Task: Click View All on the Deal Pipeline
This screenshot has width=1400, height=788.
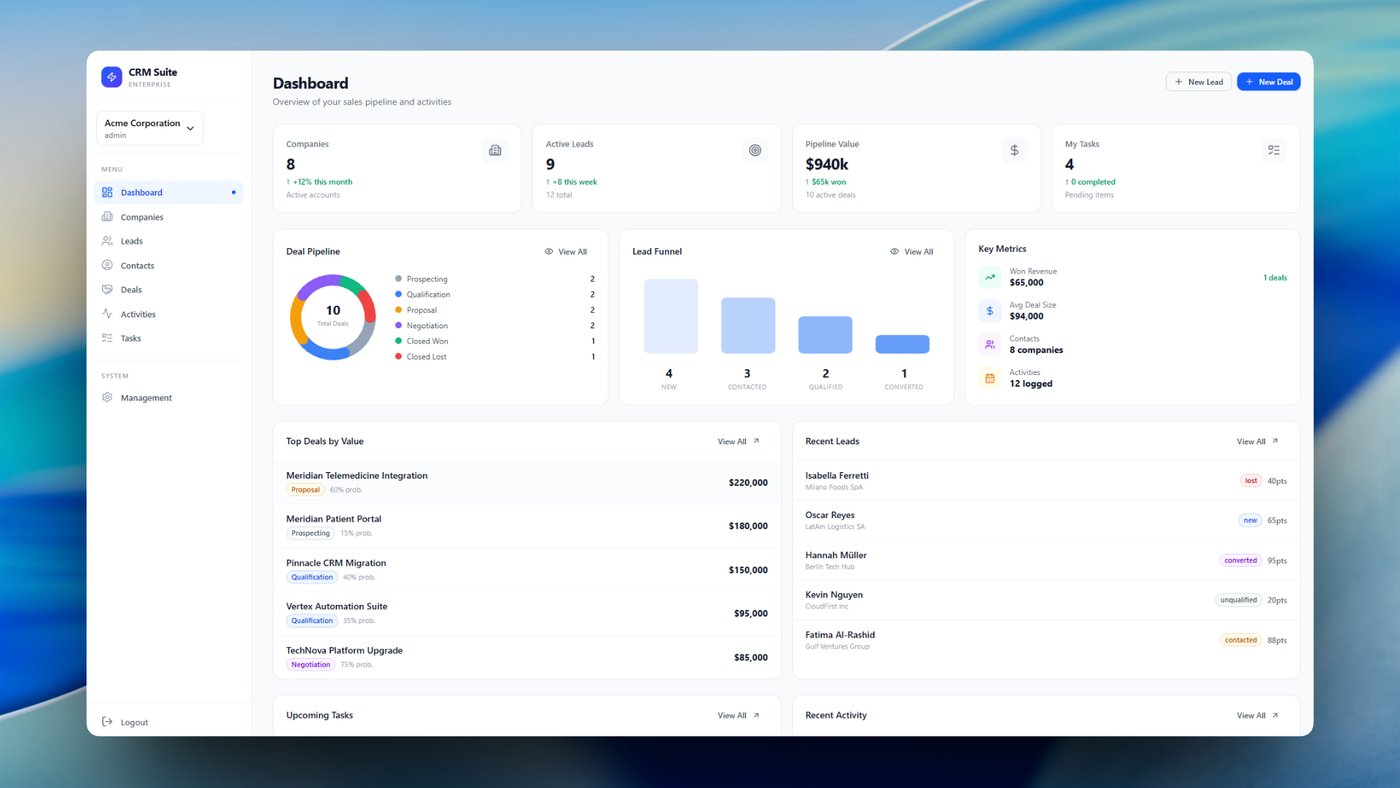Action: click(567, 251)
